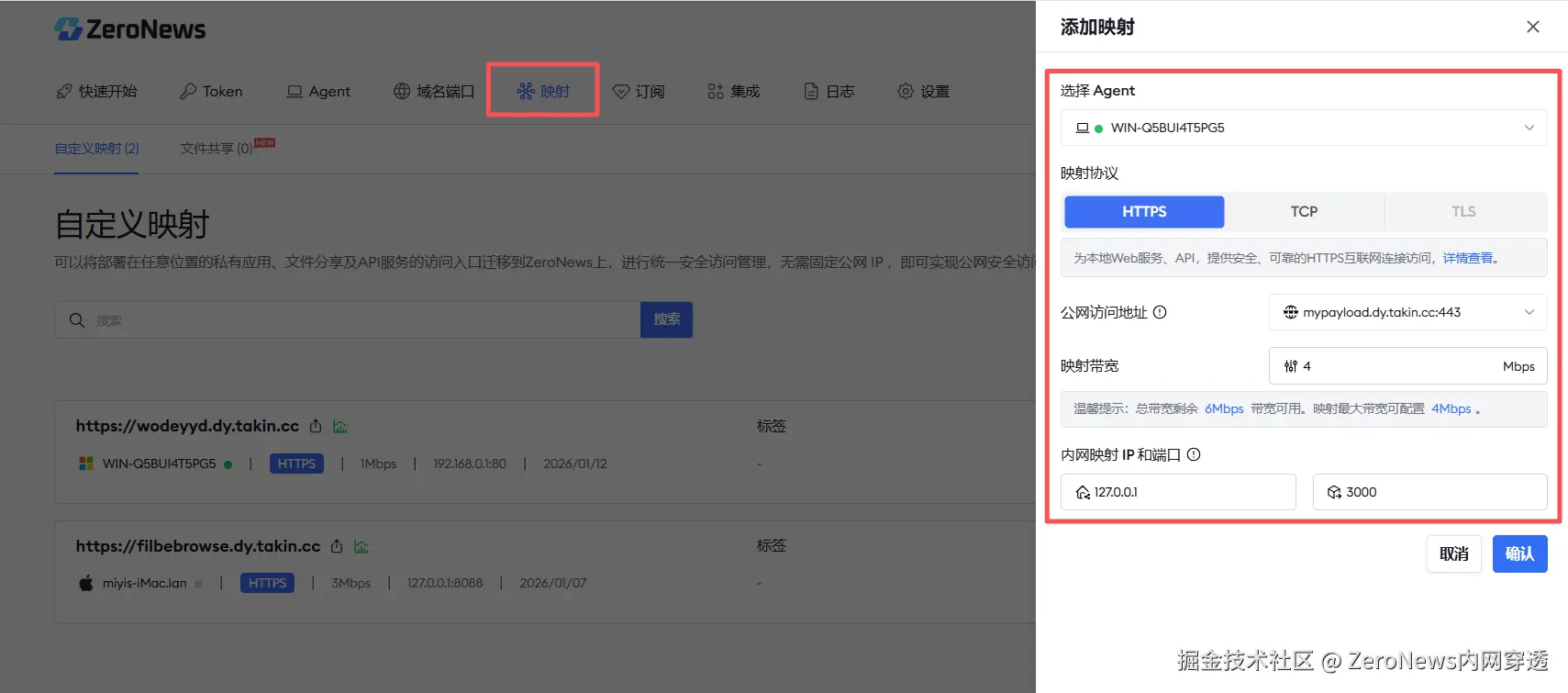The height and width of the screenshot is (693, 1568).
Task: Focus the 搜索 text field
Action: pos(347,319)
